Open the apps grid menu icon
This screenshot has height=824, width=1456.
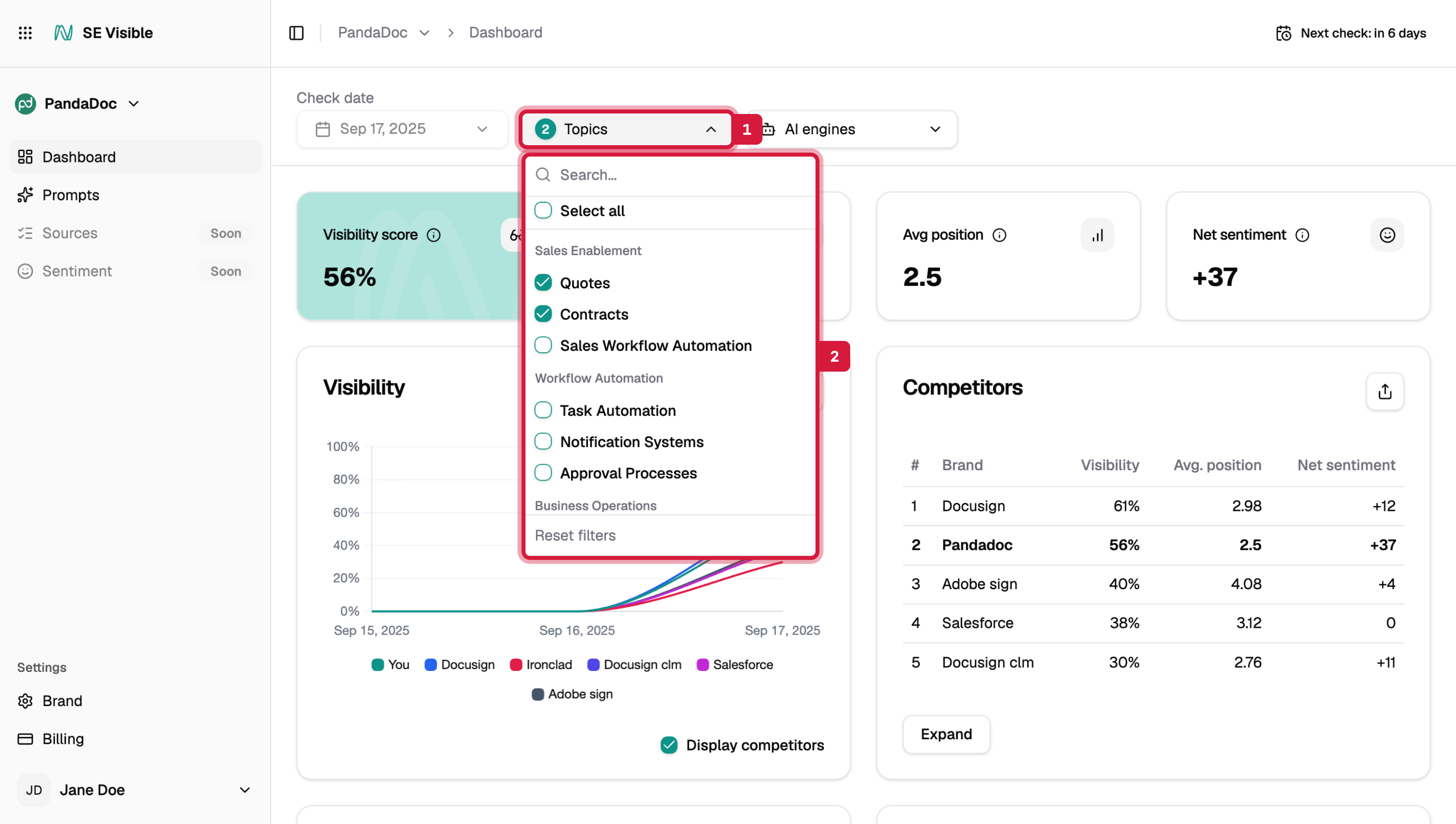(x=25, y=33)
